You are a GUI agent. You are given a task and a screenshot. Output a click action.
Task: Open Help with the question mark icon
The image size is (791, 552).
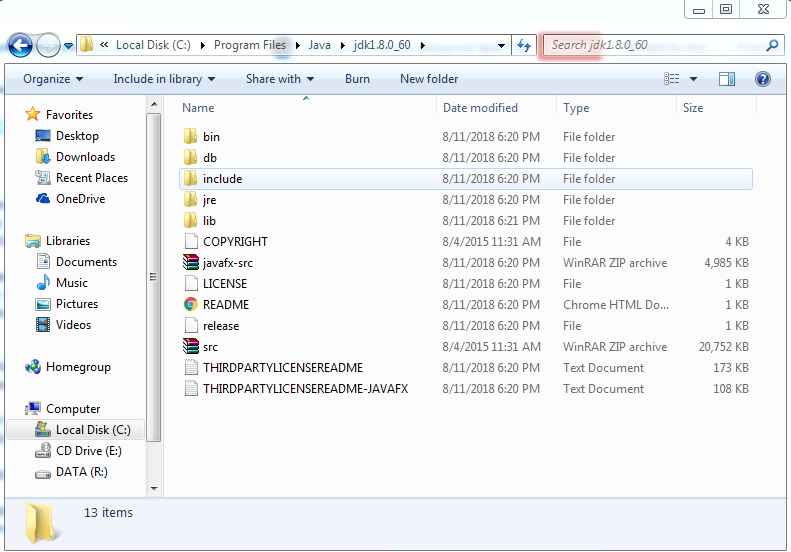[762, 79]
